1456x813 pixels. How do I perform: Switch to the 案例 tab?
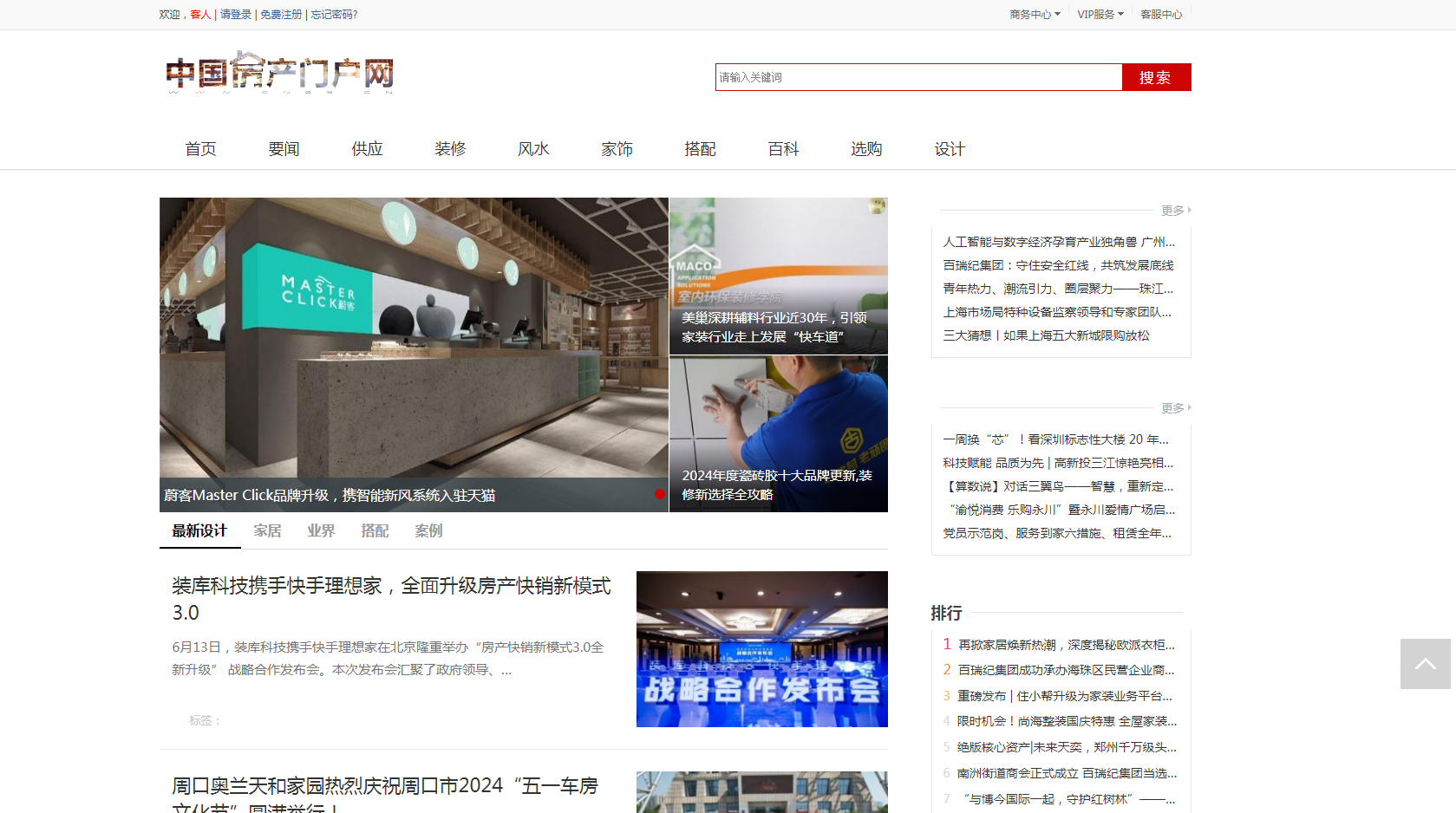pyautogui.click(x=428, y=530)
